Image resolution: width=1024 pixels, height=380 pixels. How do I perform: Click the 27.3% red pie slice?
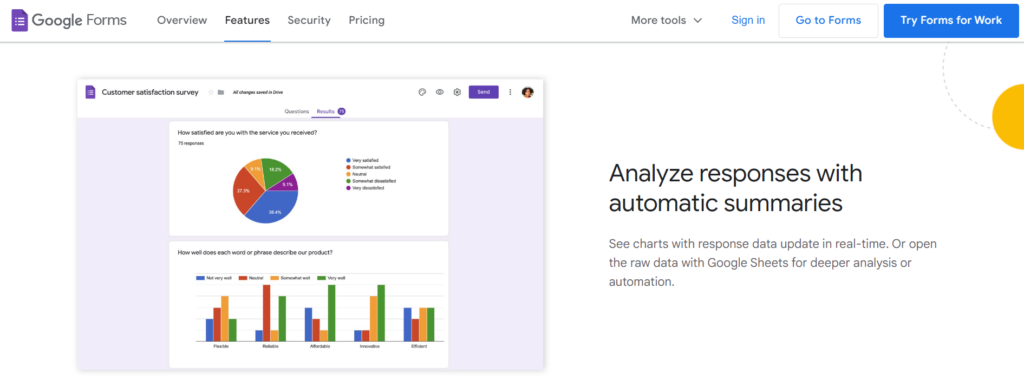click(246, 190)
